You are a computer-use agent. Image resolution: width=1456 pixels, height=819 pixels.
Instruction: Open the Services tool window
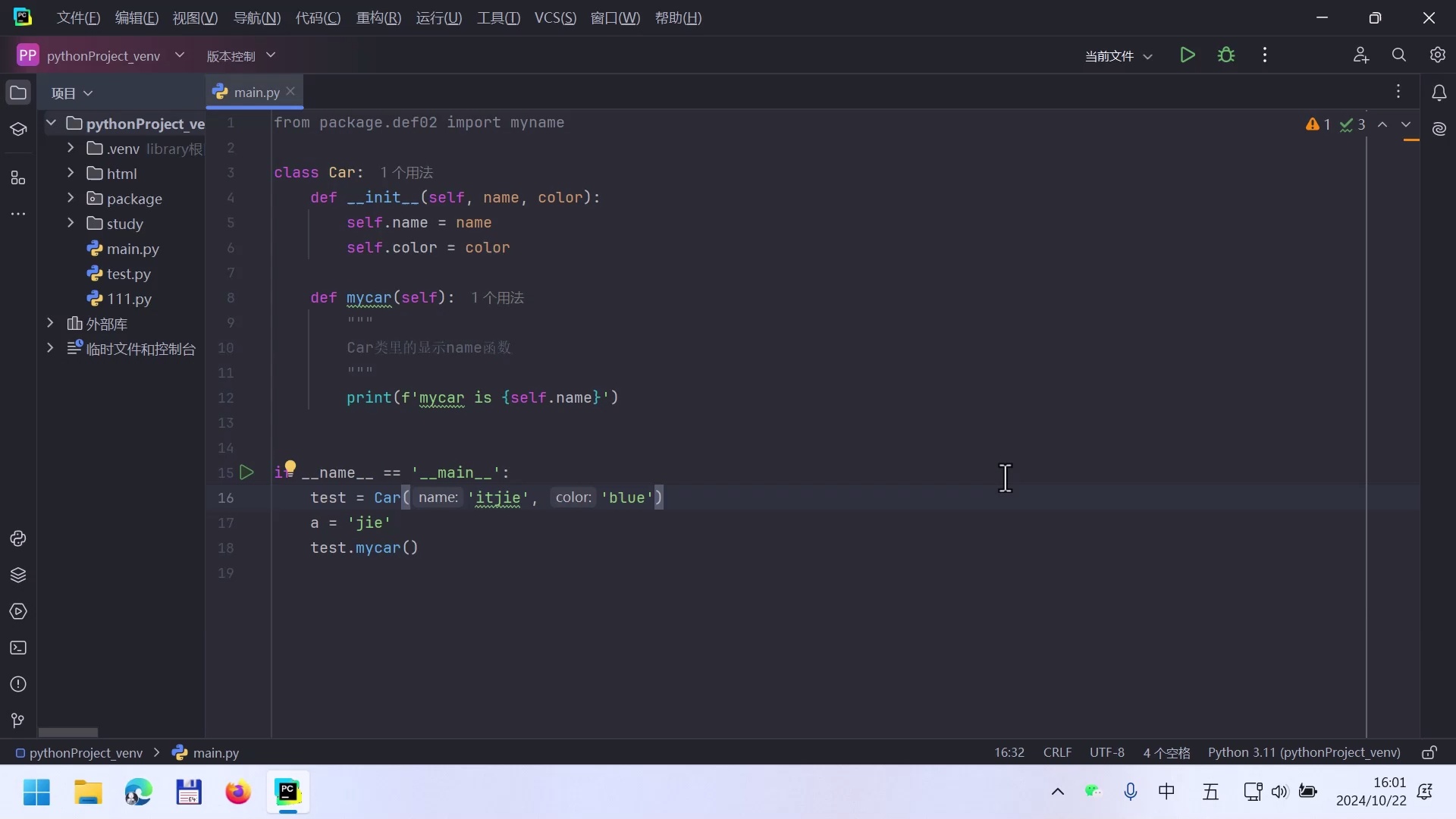click(18, 611)
